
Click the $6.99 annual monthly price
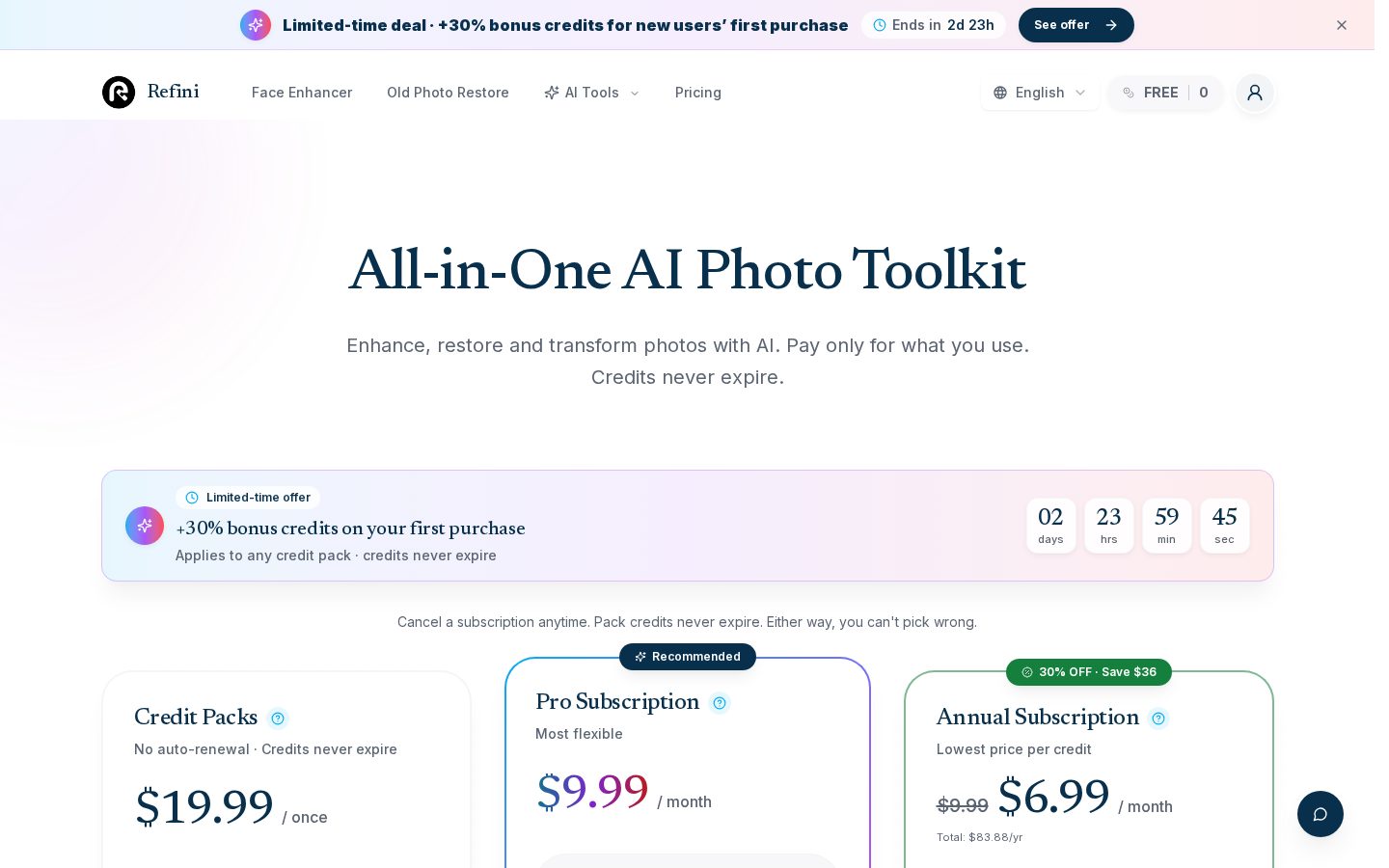pyautogui.click(x=1085, y=798)
